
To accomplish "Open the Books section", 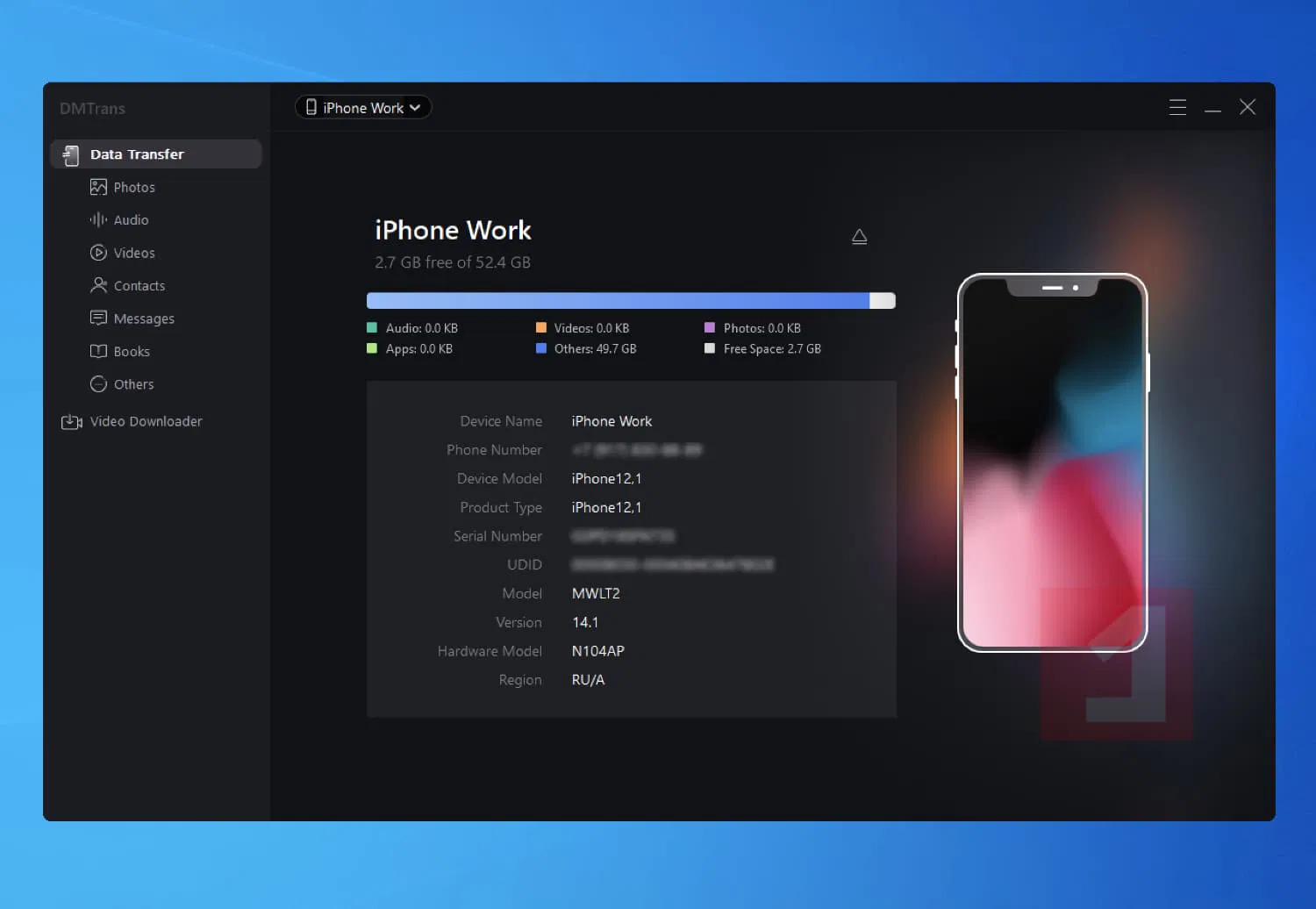I will (132, 351).
